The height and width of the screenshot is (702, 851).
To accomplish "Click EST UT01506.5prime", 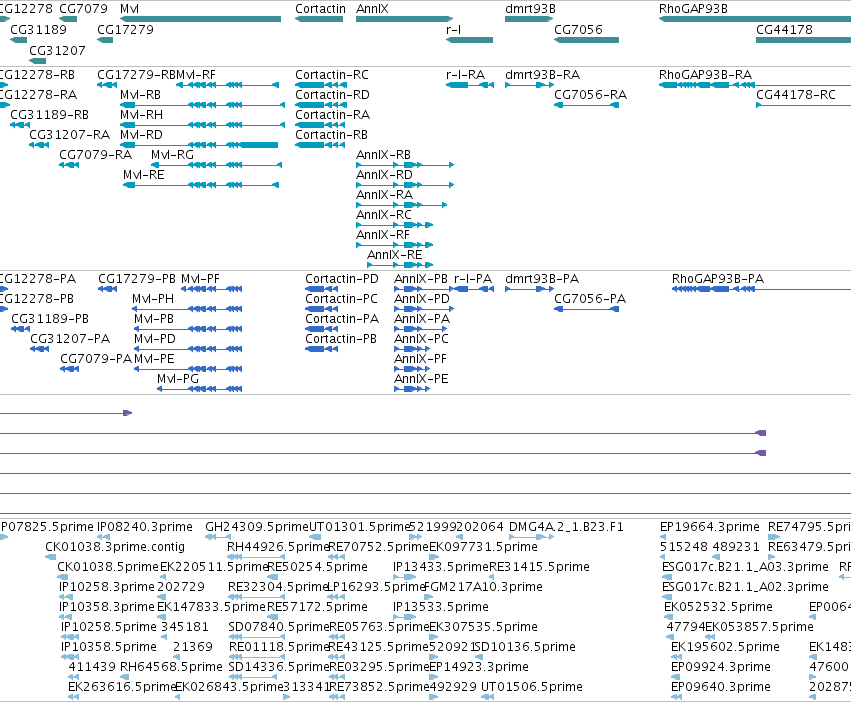I will pyautogui.click(x=532, y=687).
